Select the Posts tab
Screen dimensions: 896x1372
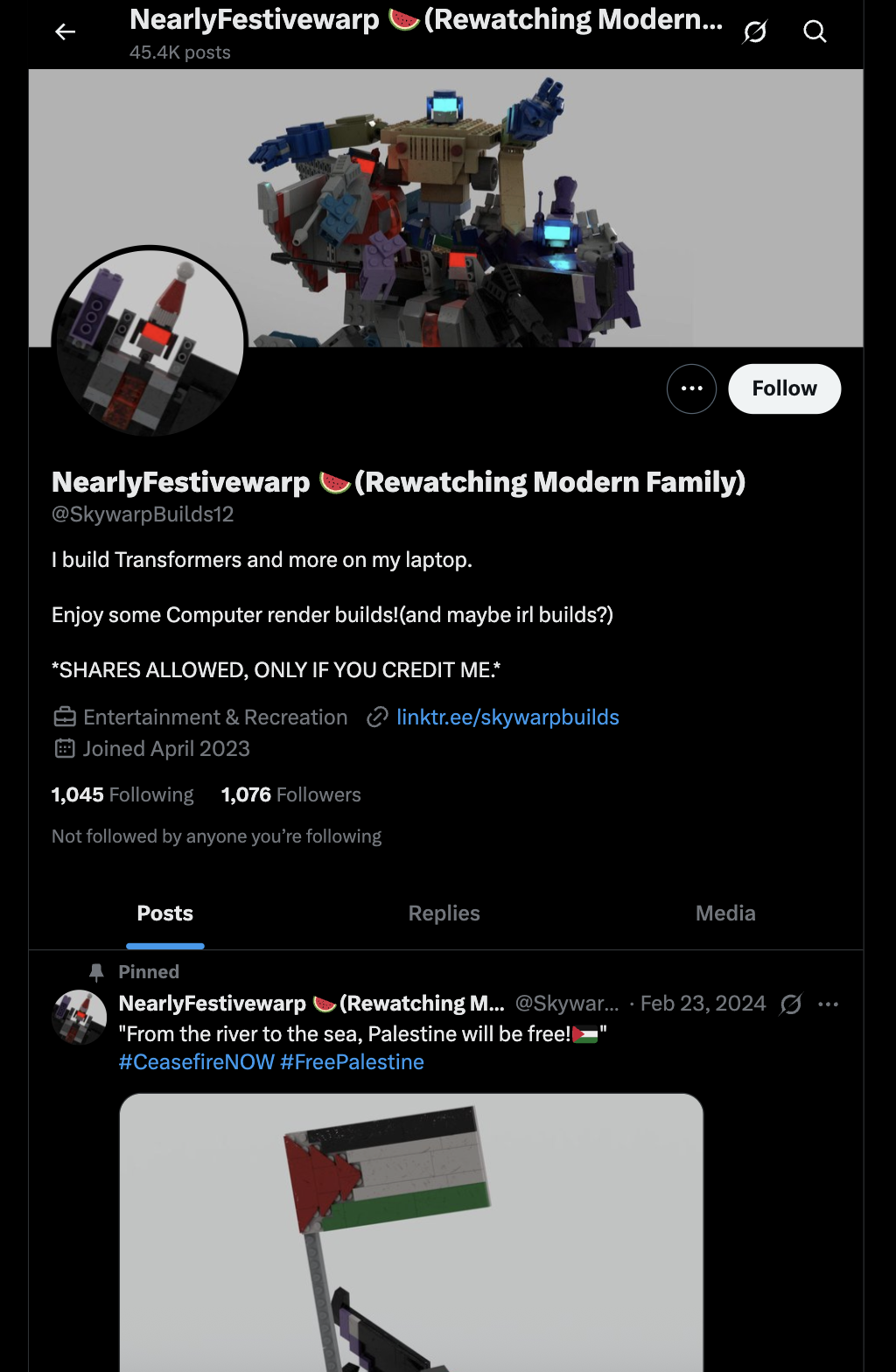pos(164,913)
